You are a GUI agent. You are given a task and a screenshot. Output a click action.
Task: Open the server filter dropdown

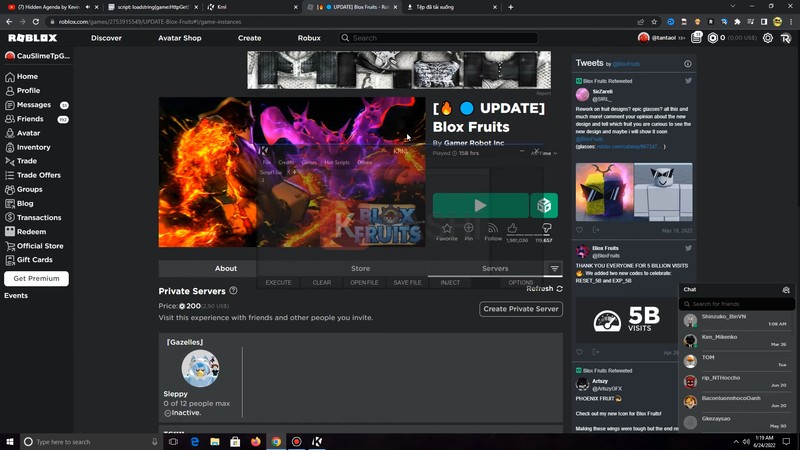click(554, 269)
